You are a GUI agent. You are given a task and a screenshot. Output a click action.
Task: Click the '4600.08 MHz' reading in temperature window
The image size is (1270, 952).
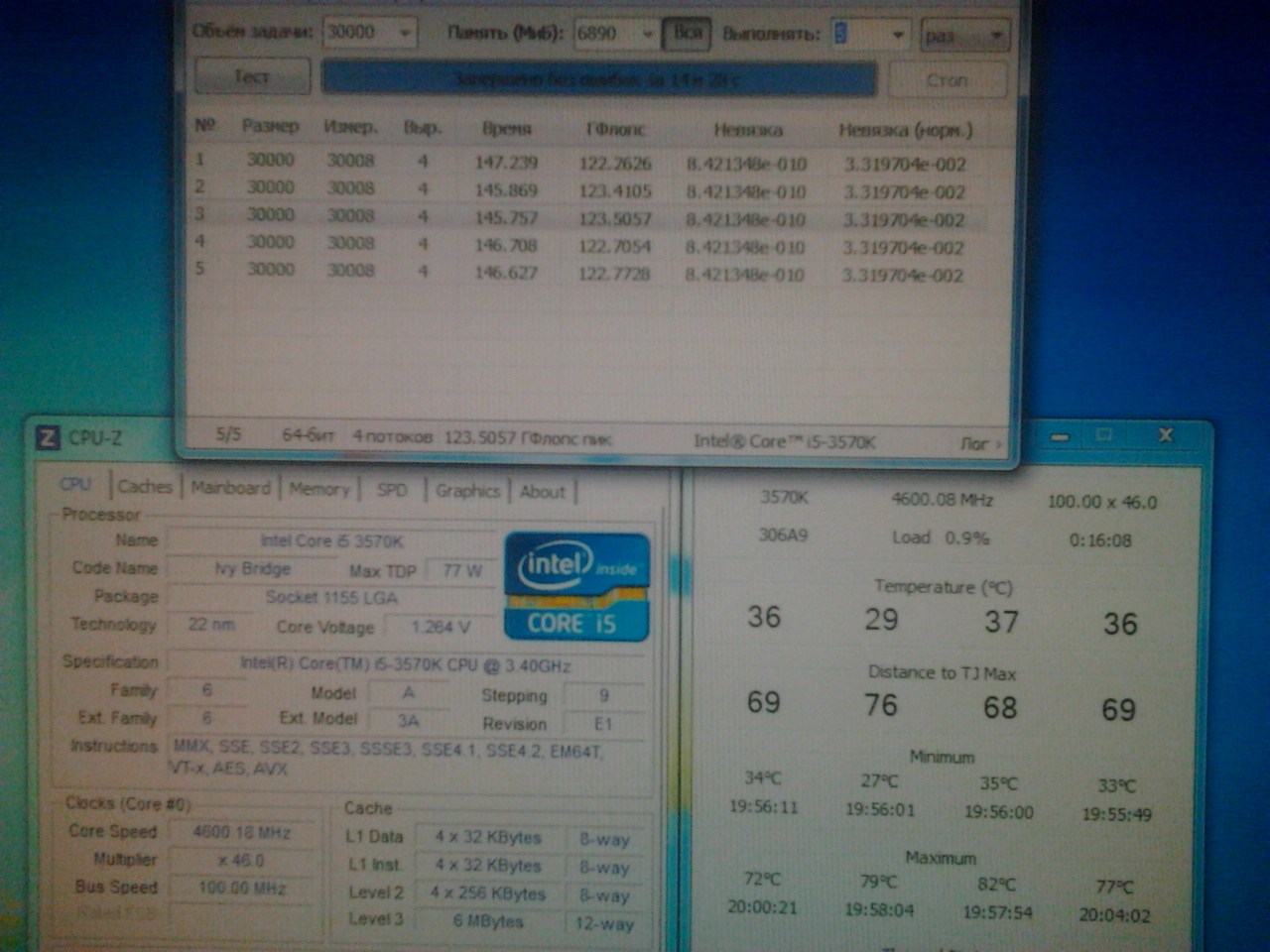pos(942,499)
